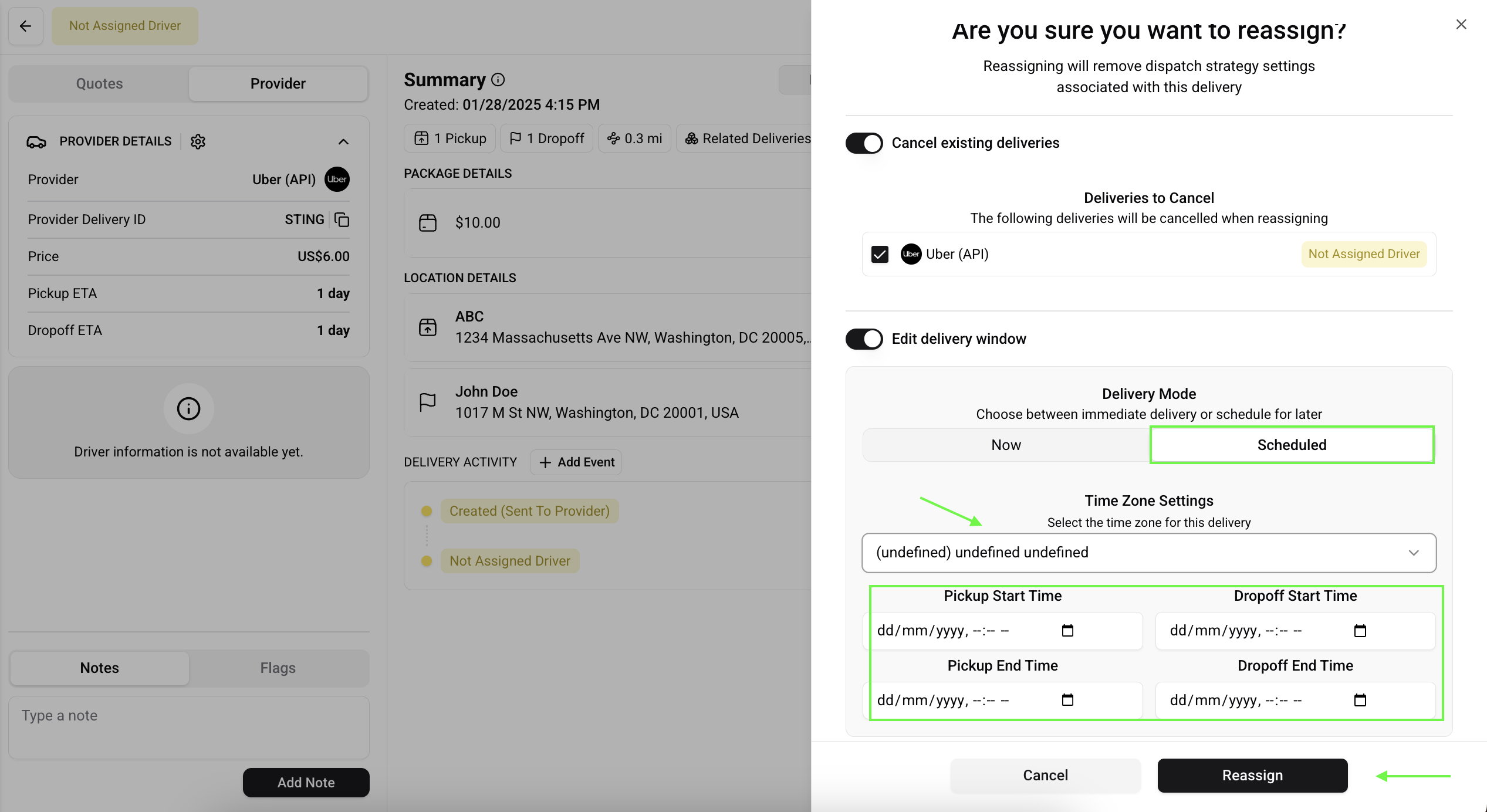The width and height of the screenshot is (1487, 812).
Task: Click the Uber logo beside Provider
Action: pos(337,180)
